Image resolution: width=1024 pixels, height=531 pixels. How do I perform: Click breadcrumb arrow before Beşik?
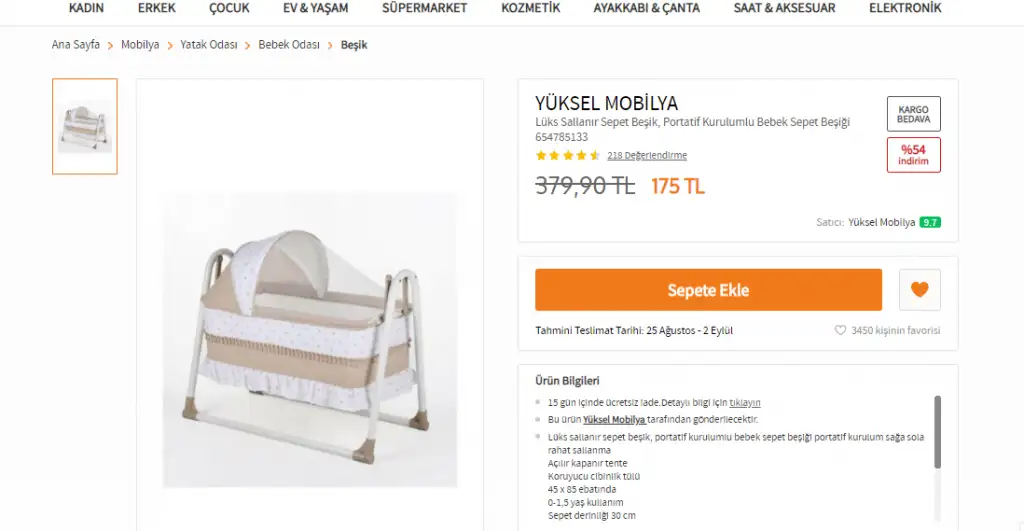[330, 46]
